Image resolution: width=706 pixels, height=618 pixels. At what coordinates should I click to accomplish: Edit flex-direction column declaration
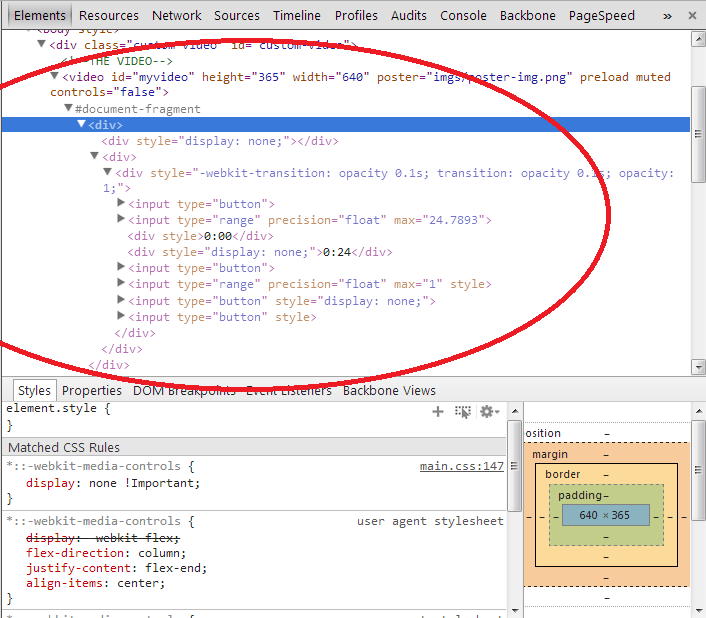click(106, 553)
